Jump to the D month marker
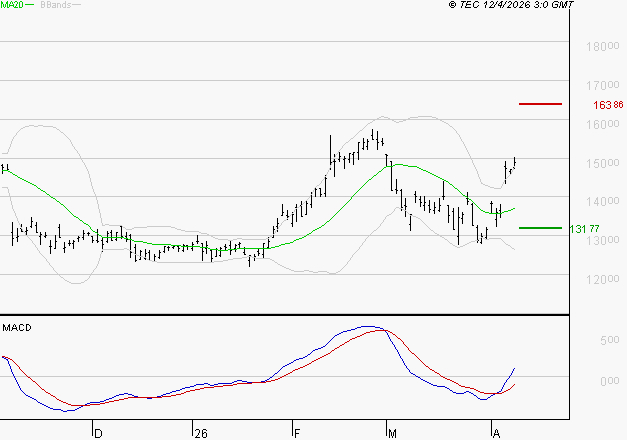This screenshot has width=627, height=440. (97, 433)
